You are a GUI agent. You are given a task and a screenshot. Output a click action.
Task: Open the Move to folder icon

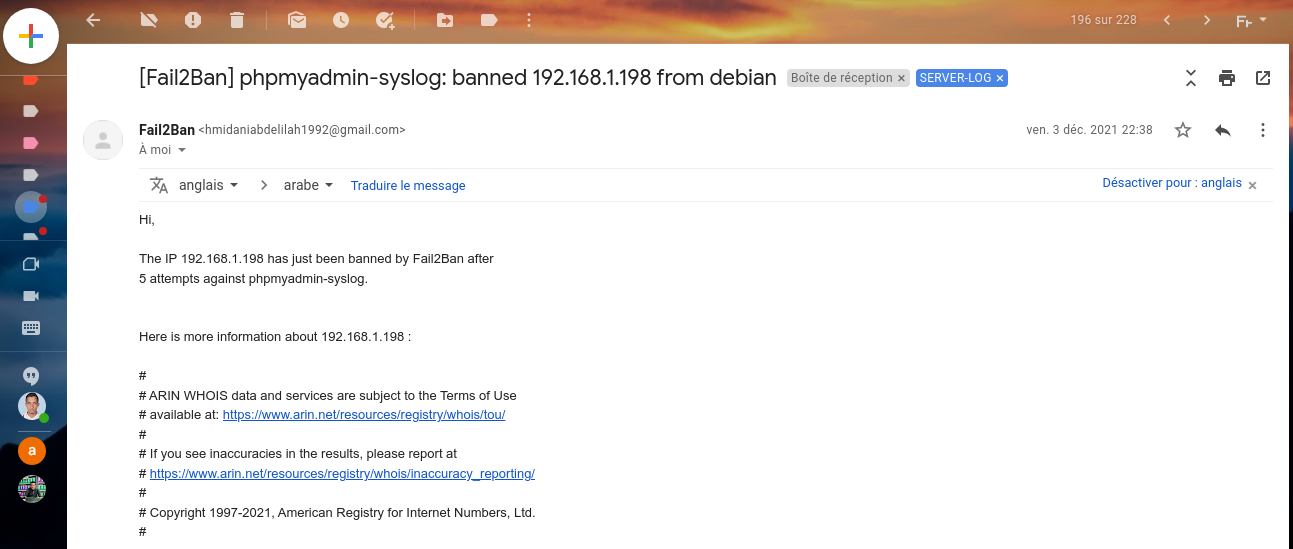[x=445, y=20]
